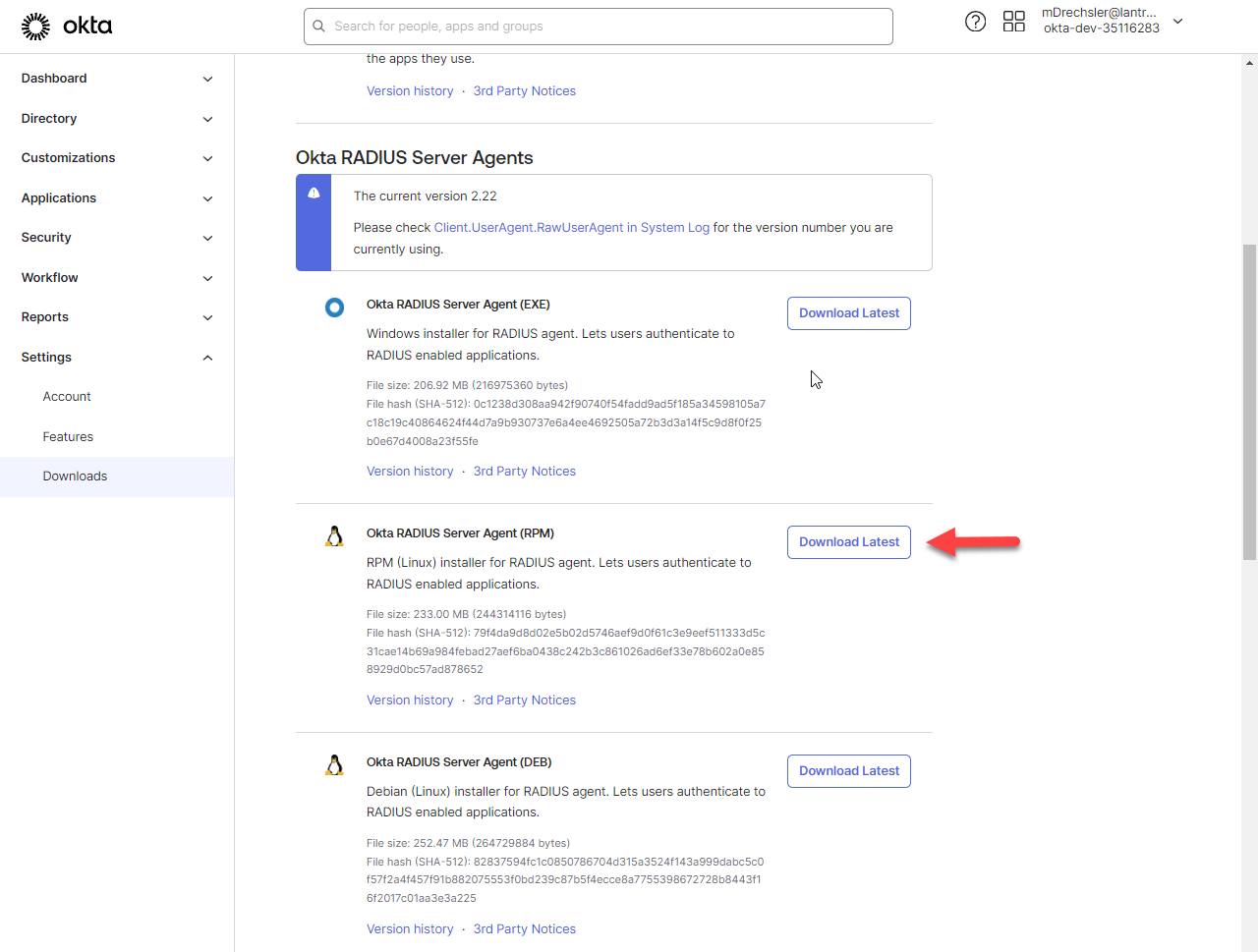
Task: Expand the Security menu chevron
Action: coord(207,238)
